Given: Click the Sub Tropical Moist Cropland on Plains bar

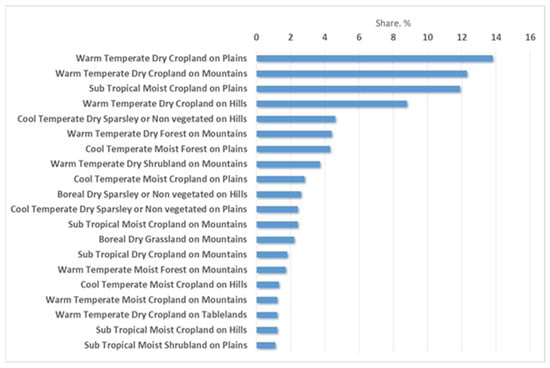Looking at the screenshot, I should (358, 89).
